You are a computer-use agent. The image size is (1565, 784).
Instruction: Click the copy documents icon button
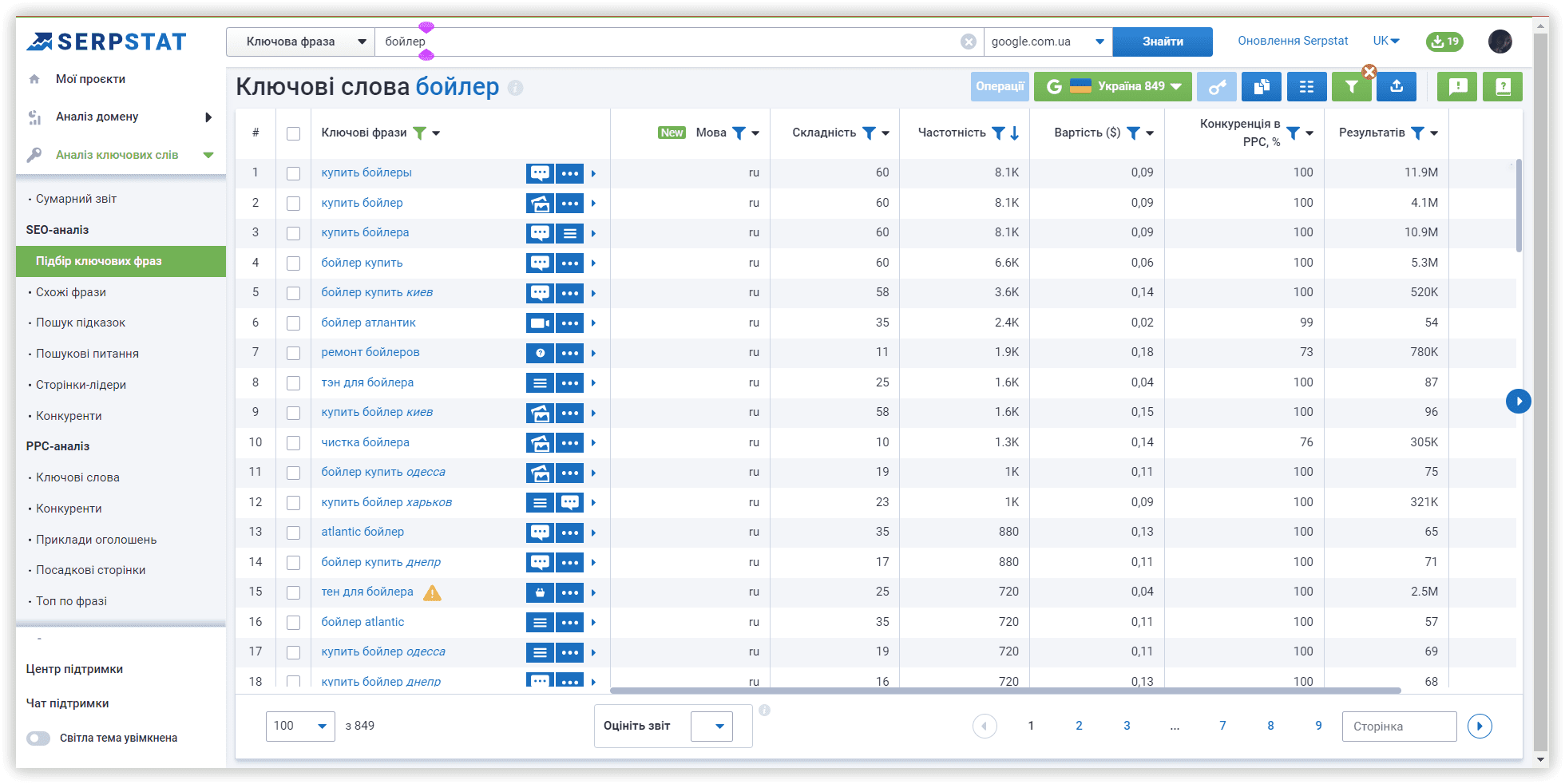pyautogui.click(x=1262, y=86)
